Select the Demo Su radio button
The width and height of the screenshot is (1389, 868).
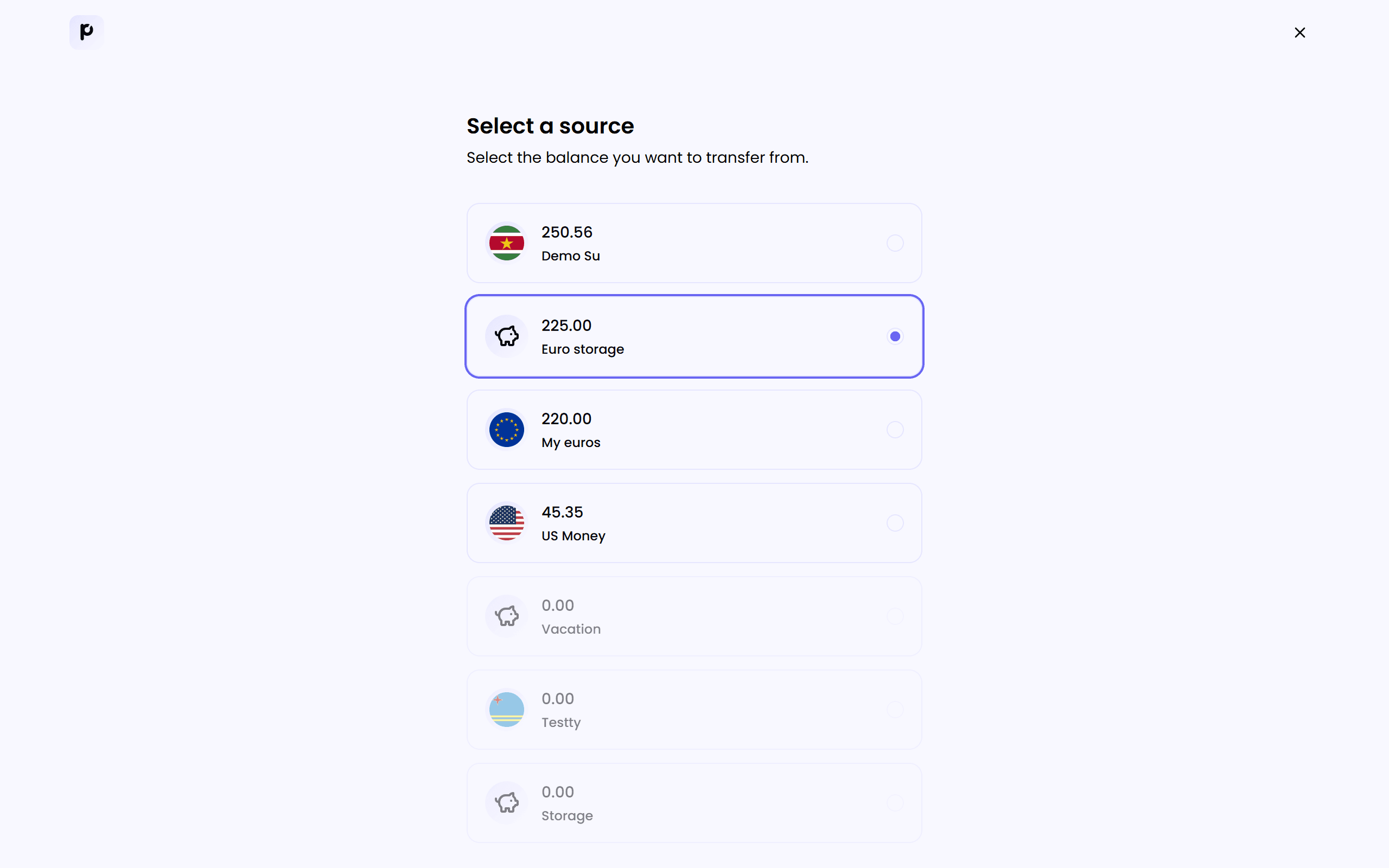click(894, 243)
